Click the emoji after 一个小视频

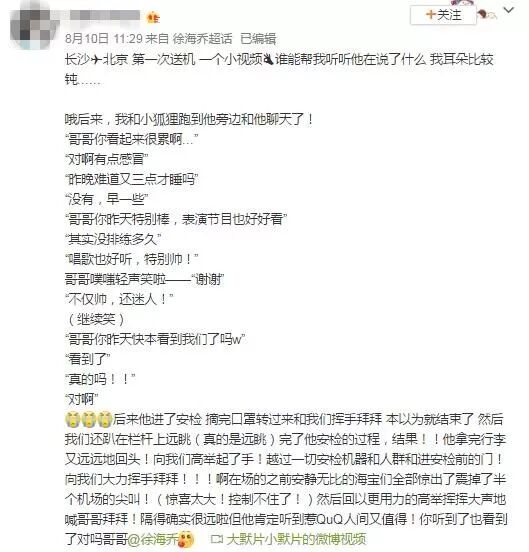pyautogui.click(x=269, y=59)
